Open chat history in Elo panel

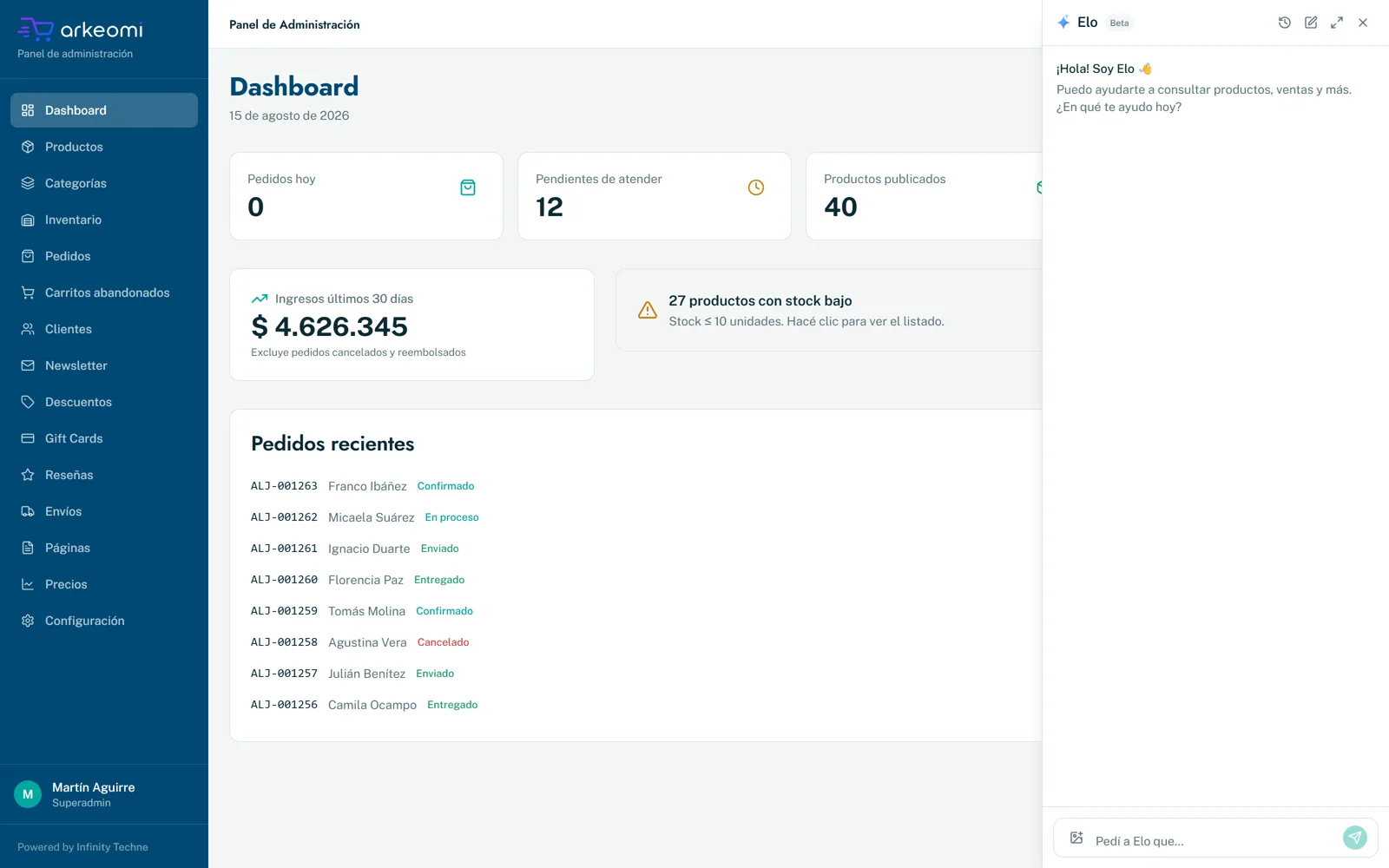click(1285, 23)
